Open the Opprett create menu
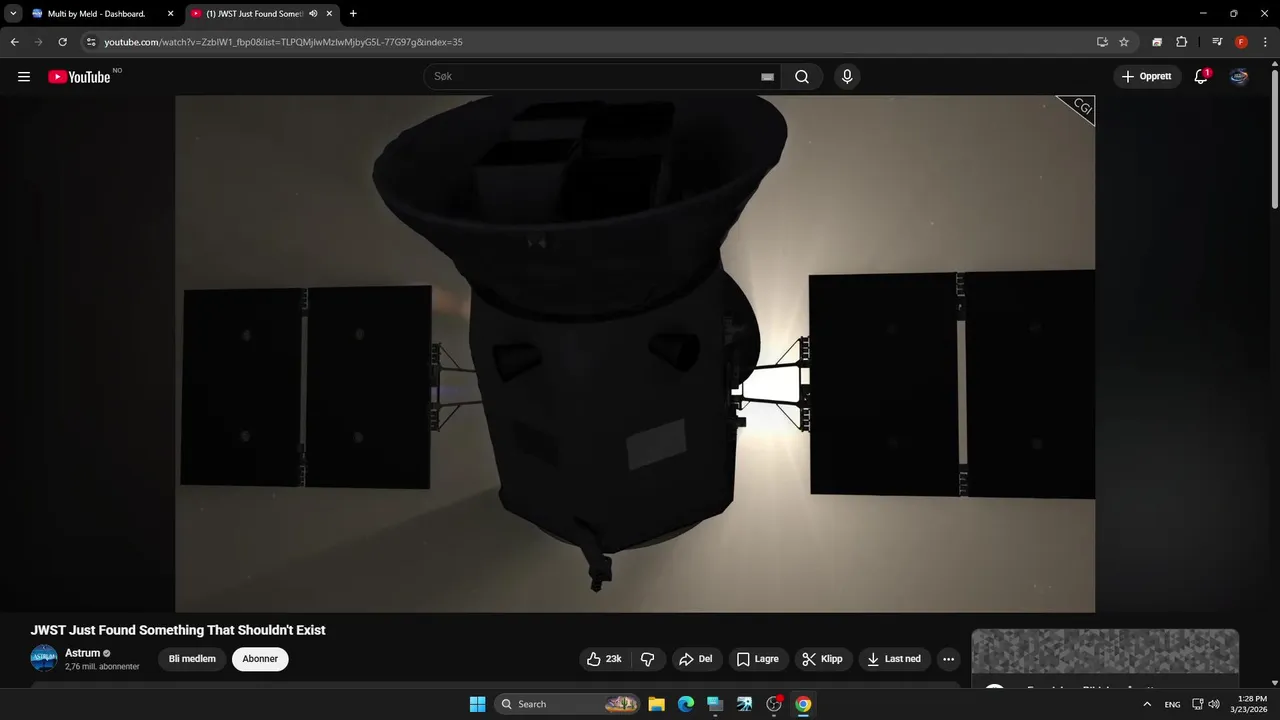The image size is (1280, 720). (x=1147, y=77)
